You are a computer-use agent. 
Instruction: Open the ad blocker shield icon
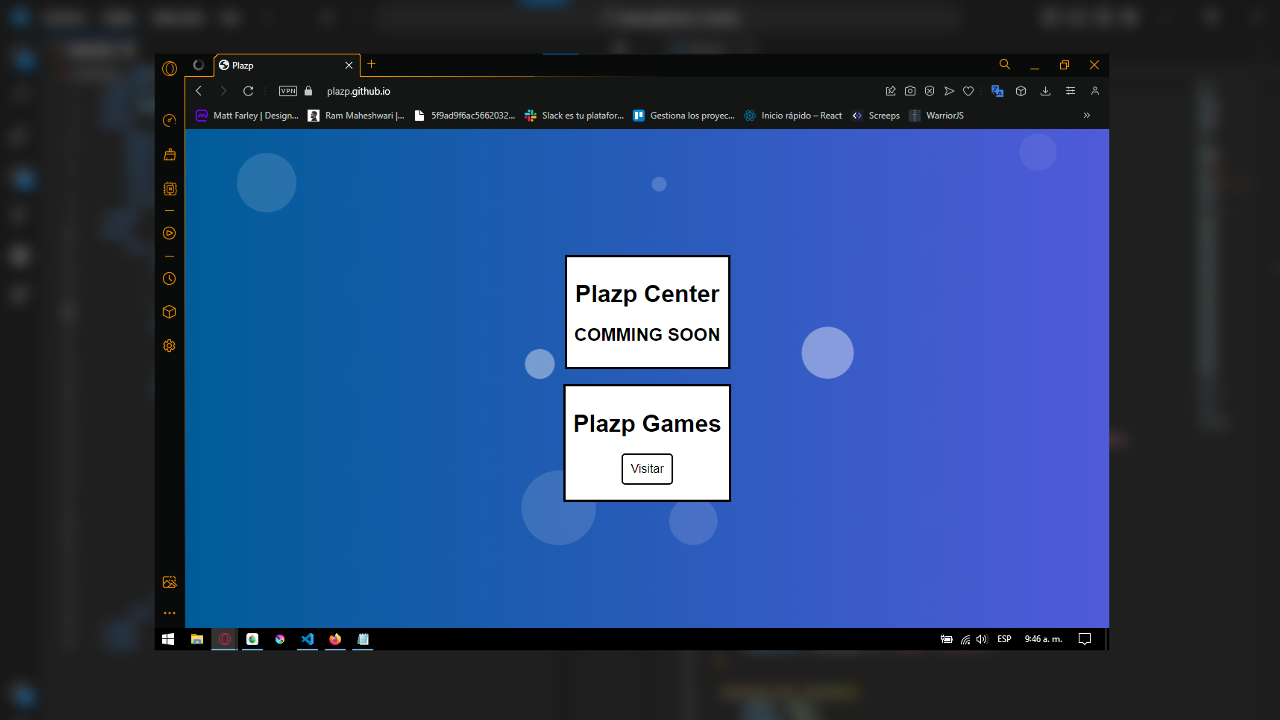pos(929,91)
